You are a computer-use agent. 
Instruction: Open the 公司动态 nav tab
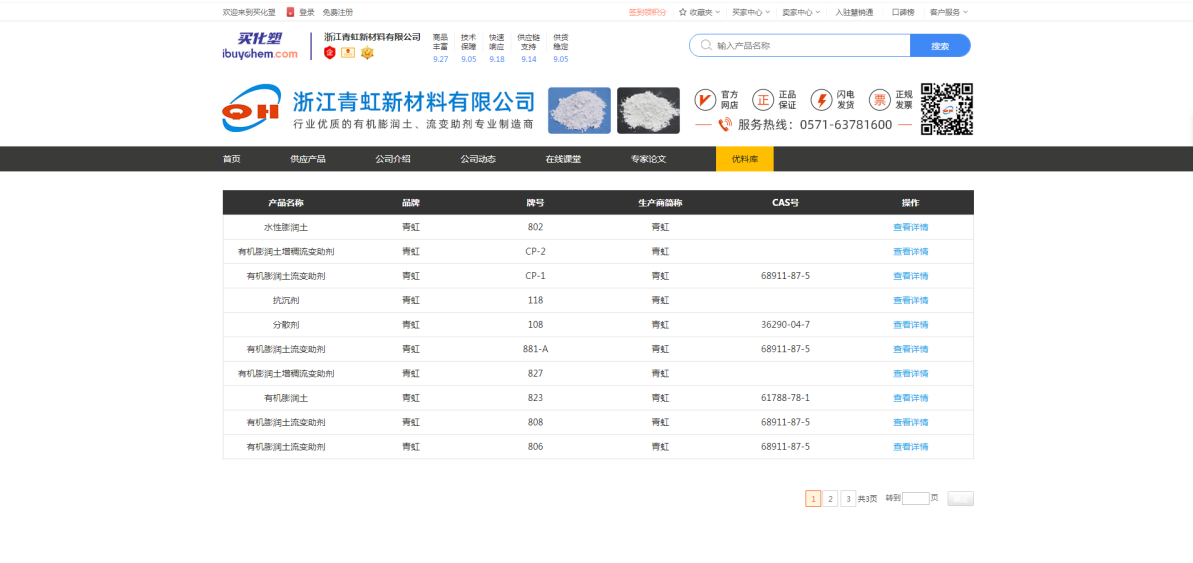[478, 159]
